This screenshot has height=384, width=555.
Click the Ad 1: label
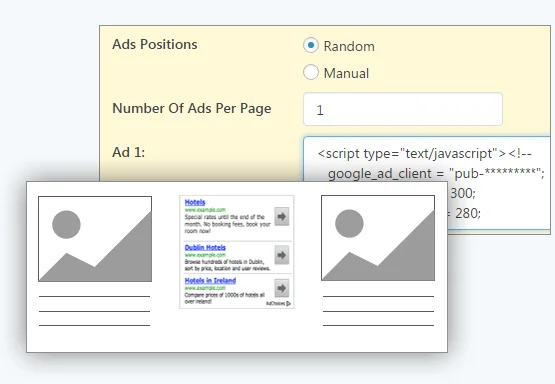click(x=128, y=152)
